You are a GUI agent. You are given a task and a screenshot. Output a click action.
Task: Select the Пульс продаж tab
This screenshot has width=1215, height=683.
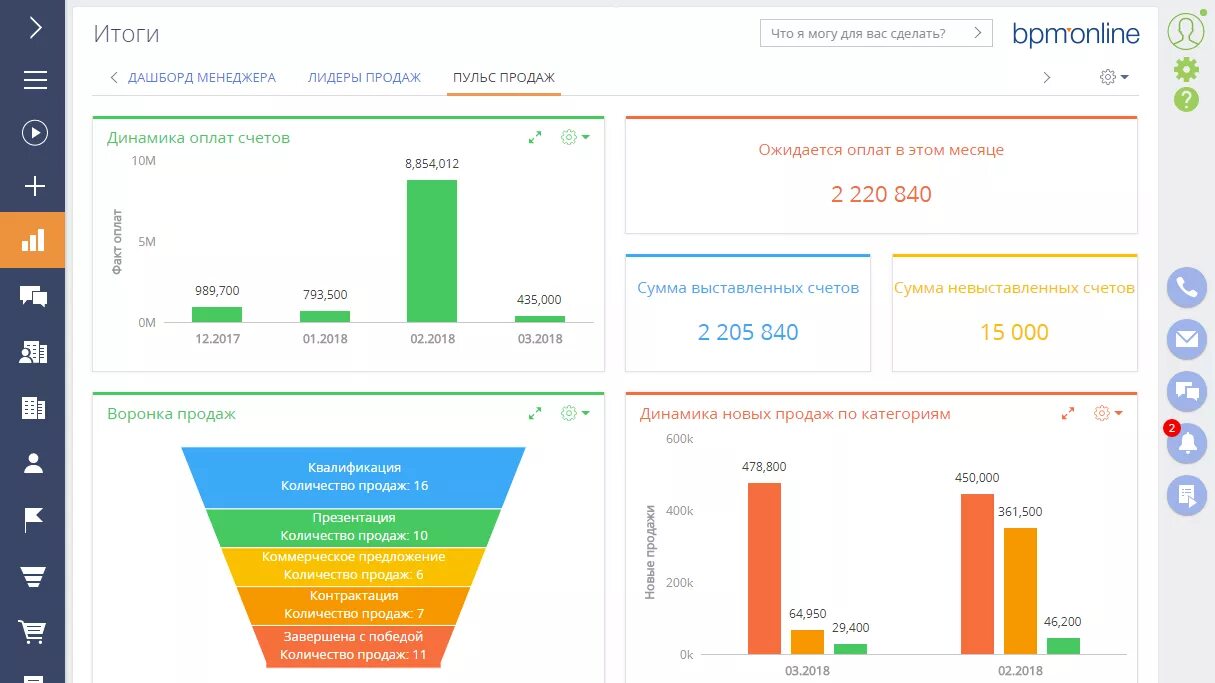(504, 77)
